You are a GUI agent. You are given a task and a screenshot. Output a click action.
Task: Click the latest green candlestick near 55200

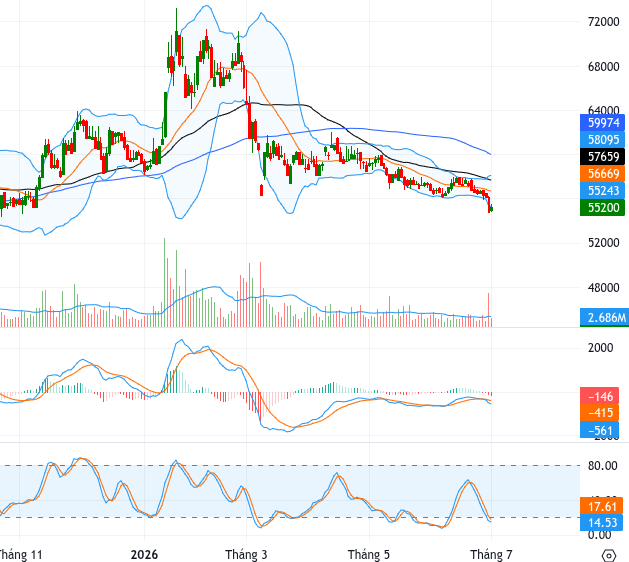tap(492, 208)
